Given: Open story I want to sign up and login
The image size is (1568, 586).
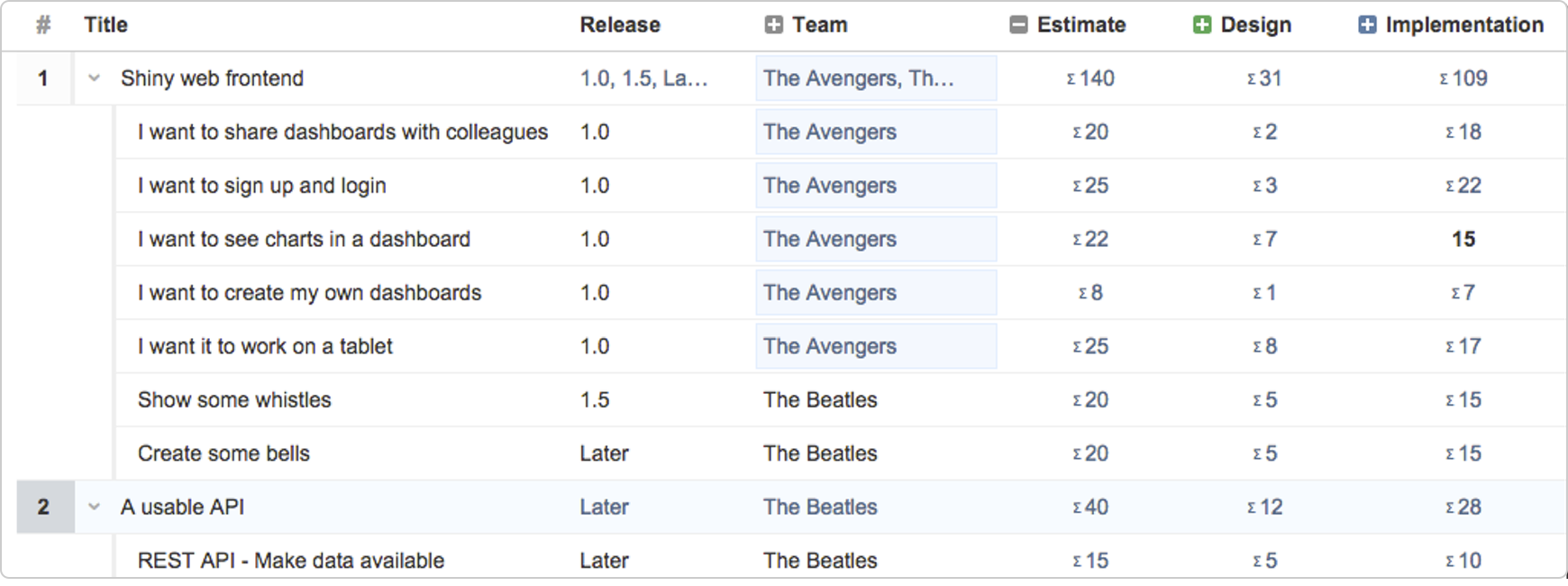Looking at the screenshot, I should (261, 186).
